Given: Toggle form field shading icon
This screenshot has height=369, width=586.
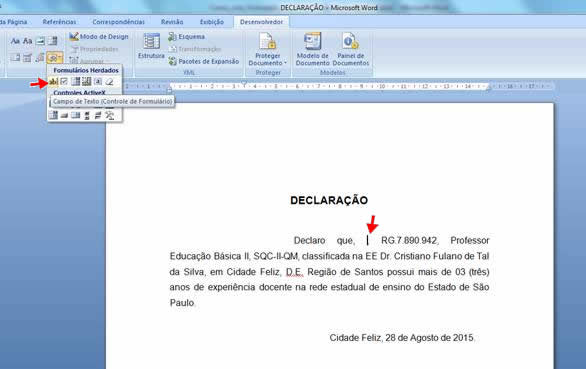Looking at the screenshot, I should (x=98, y=82).
